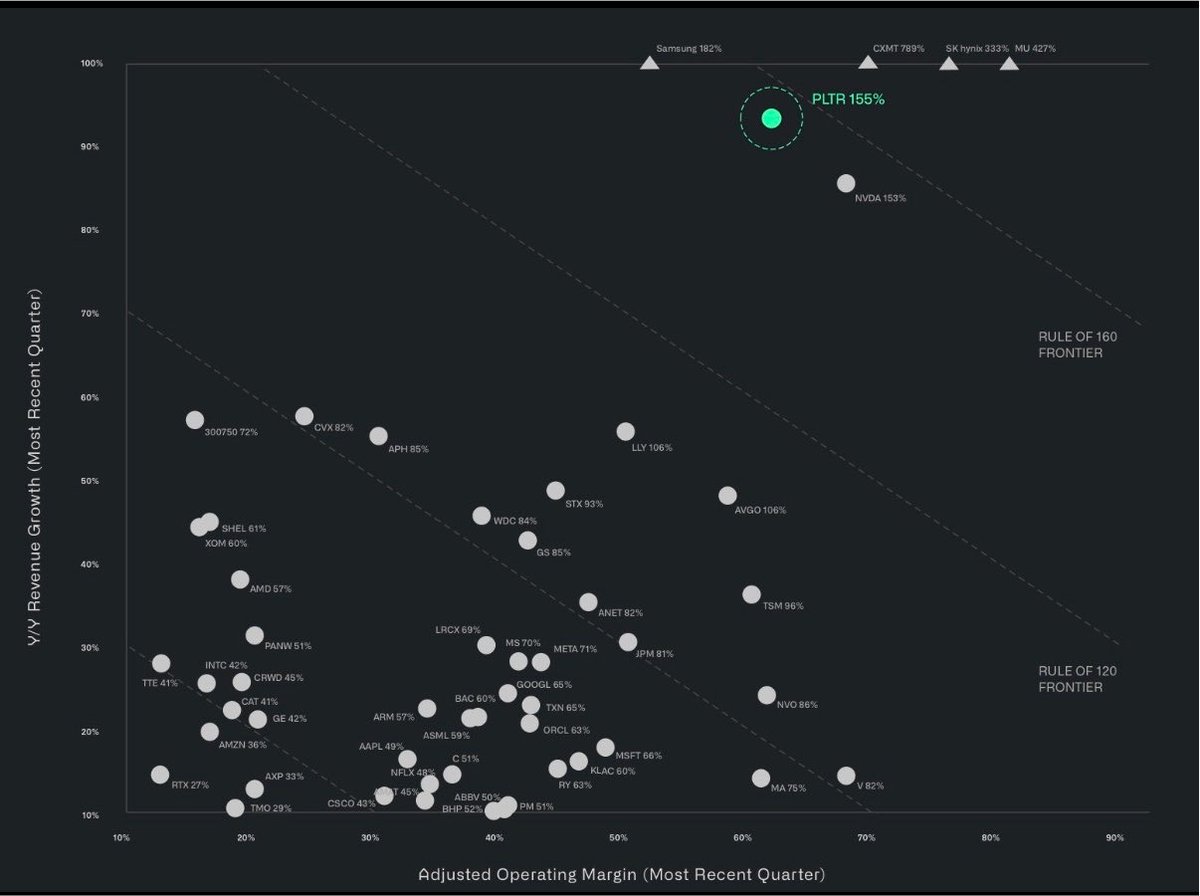Click the ASML 59% label
1200x896 pixels.
[x=446, y=736]
